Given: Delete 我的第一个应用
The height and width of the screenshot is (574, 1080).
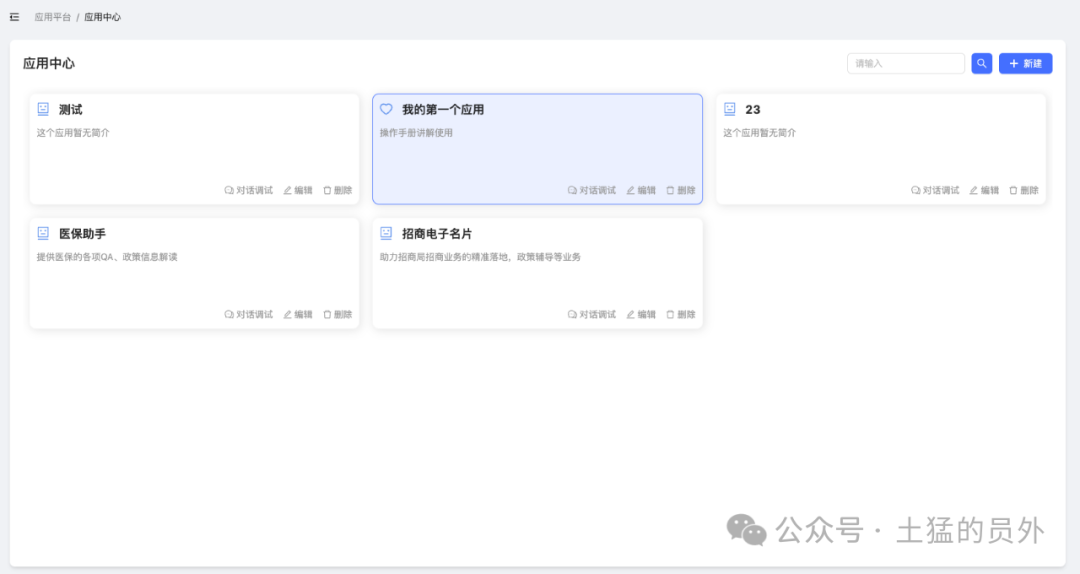Looking at the screenshot, I should [681, 190].
